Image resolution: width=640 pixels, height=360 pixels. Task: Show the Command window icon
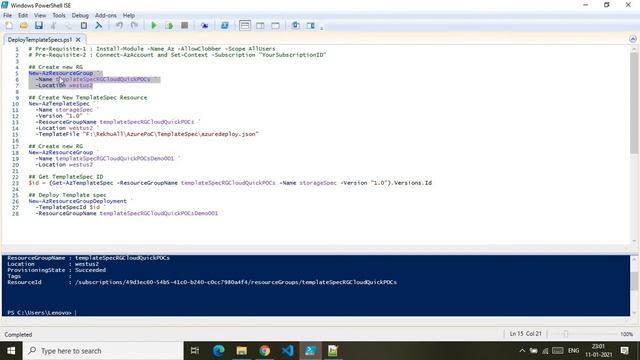pos(296,25)
